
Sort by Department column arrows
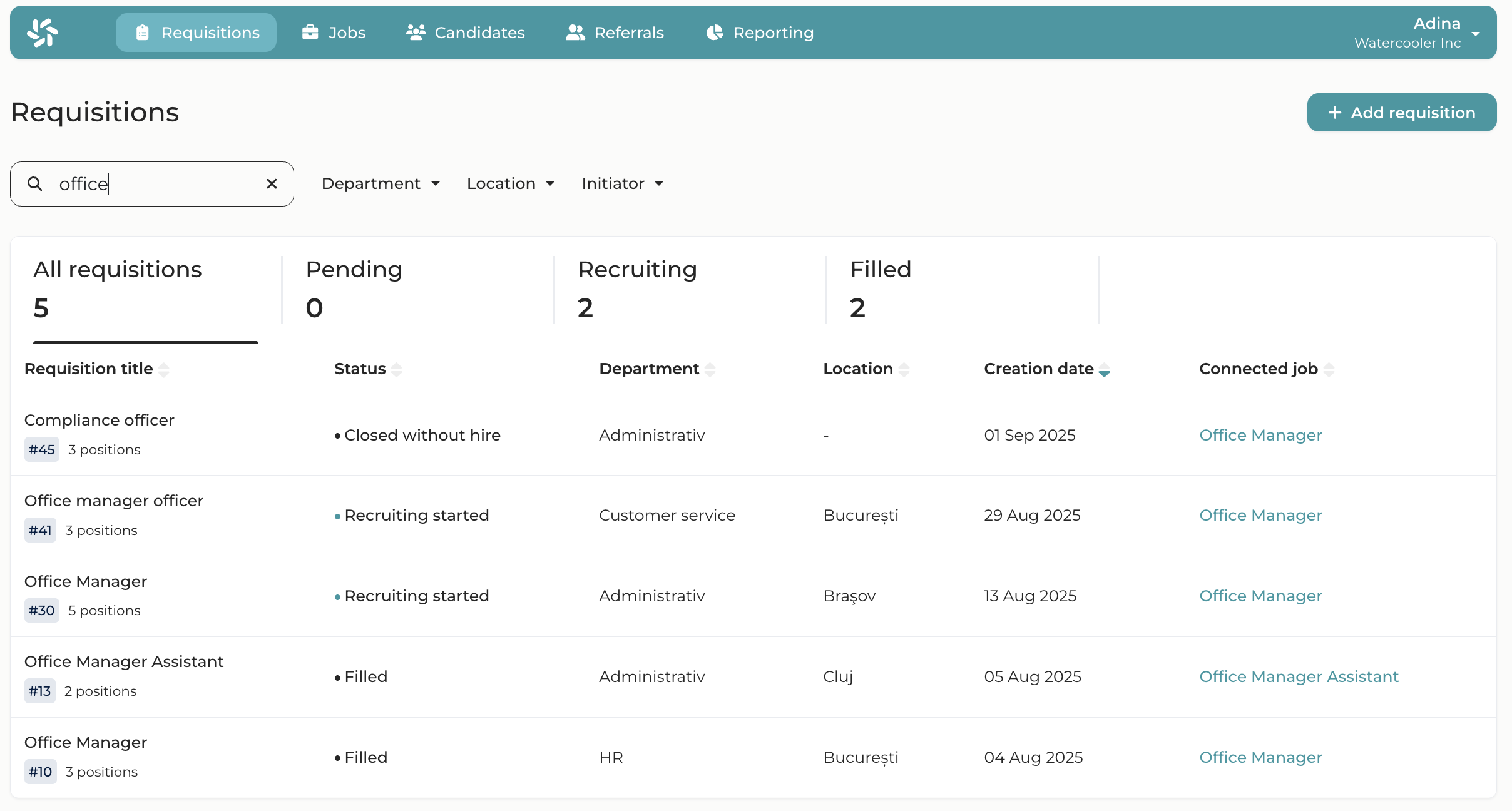point(710,370)
